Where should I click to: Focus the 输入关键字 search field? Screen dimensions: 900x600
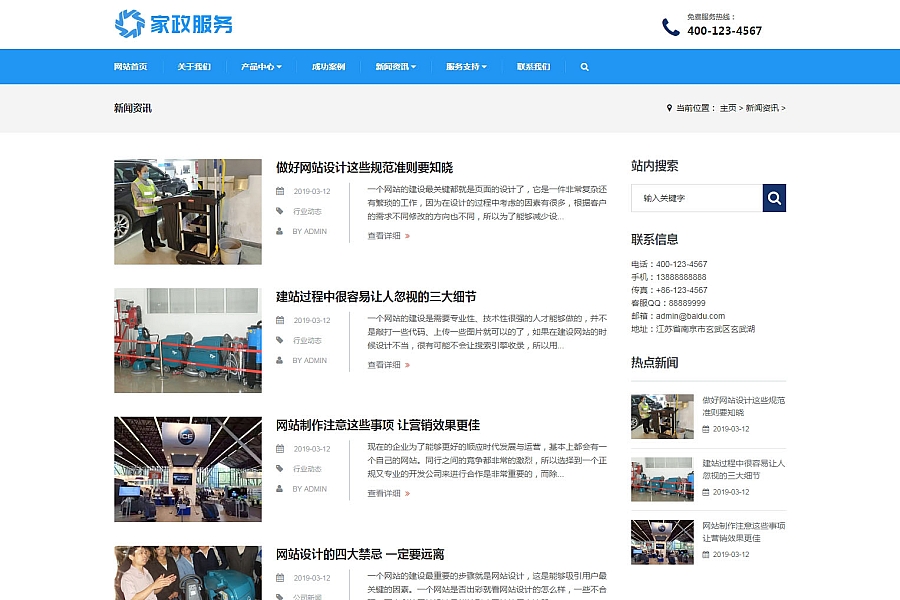pyautogui.click(x=697, y=198)
